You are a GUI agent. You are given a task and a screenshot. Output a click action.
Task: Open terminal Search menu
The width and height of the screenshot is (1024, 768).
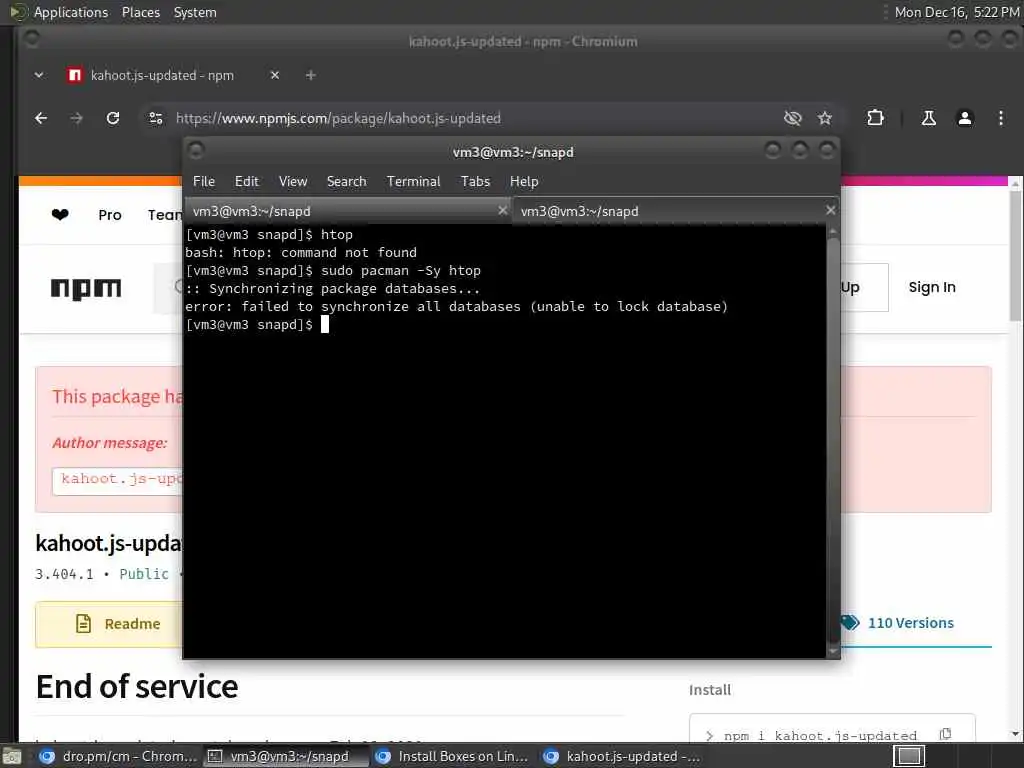346,181
